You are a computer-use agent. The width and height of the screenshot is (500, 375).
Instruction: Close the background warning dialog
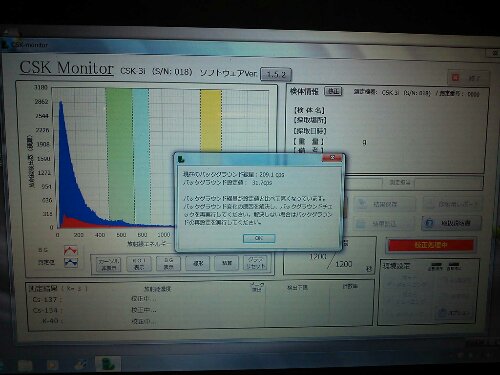coord(332,158)
